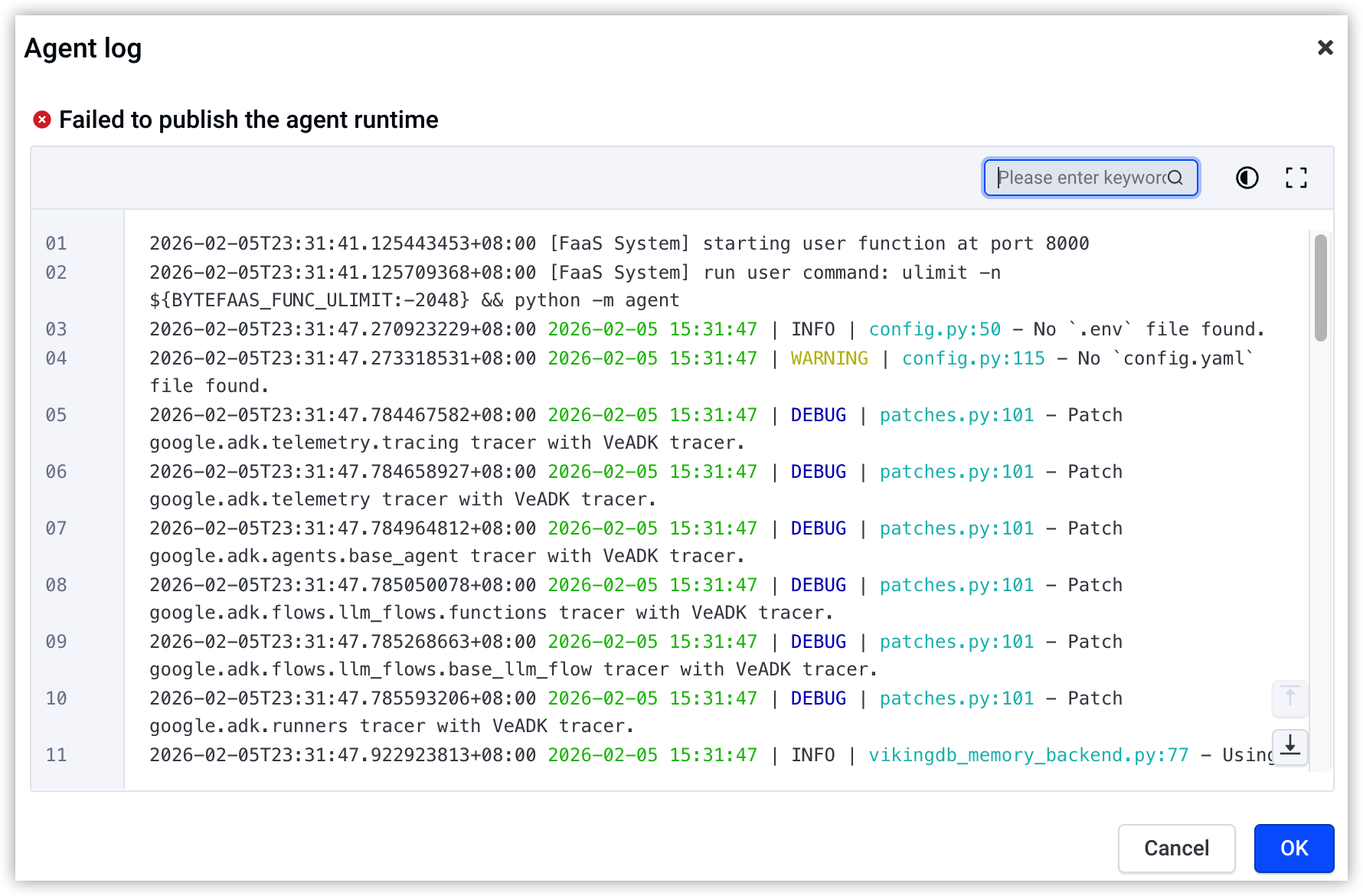
Task: Click the keyword search field
Action: tap(1090, 178)
